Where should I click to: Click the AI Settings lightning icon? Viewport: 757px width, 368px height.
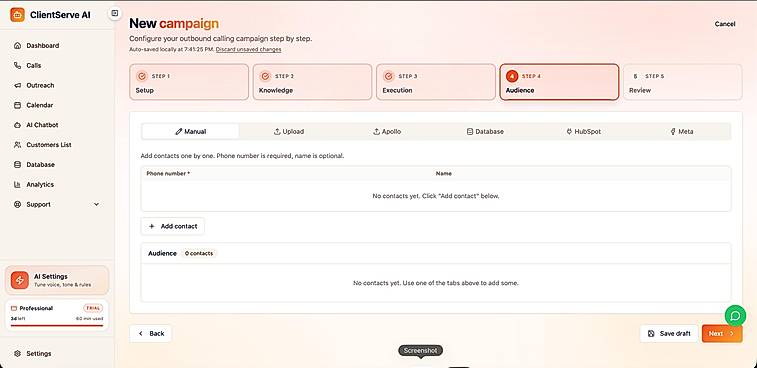[20, 280]
